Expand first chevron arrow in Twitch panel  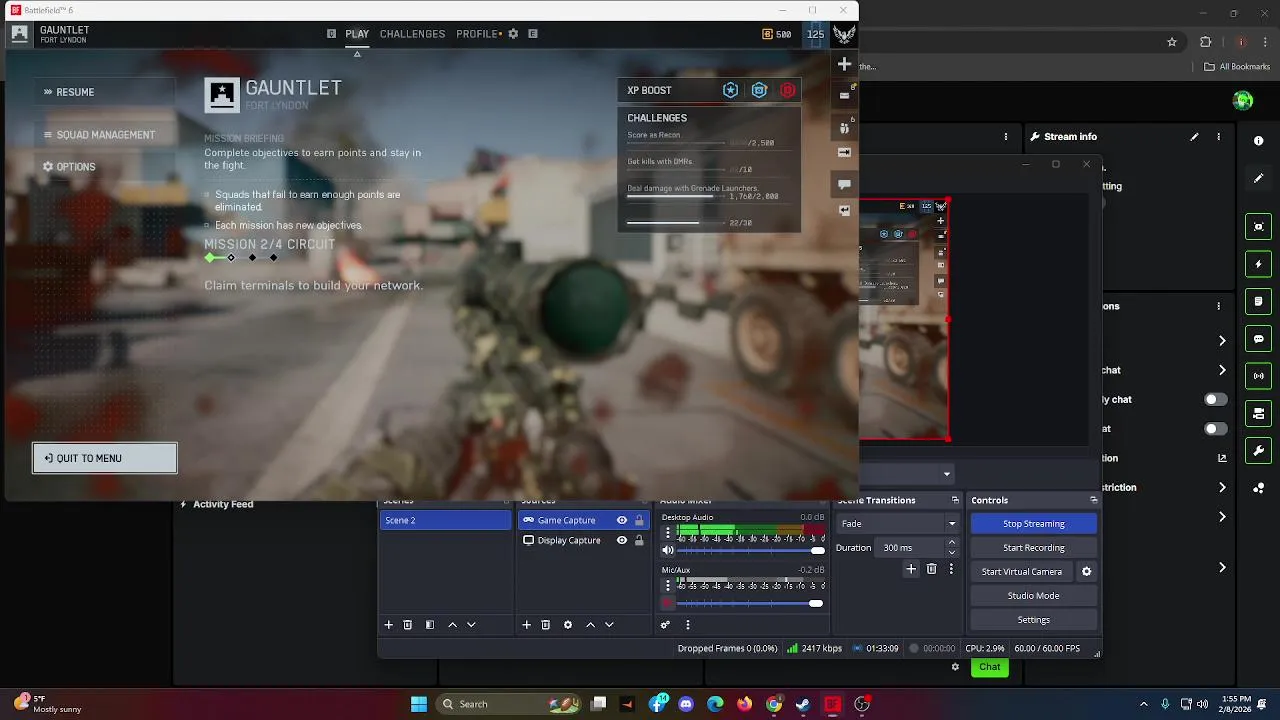coord(1222,340)
